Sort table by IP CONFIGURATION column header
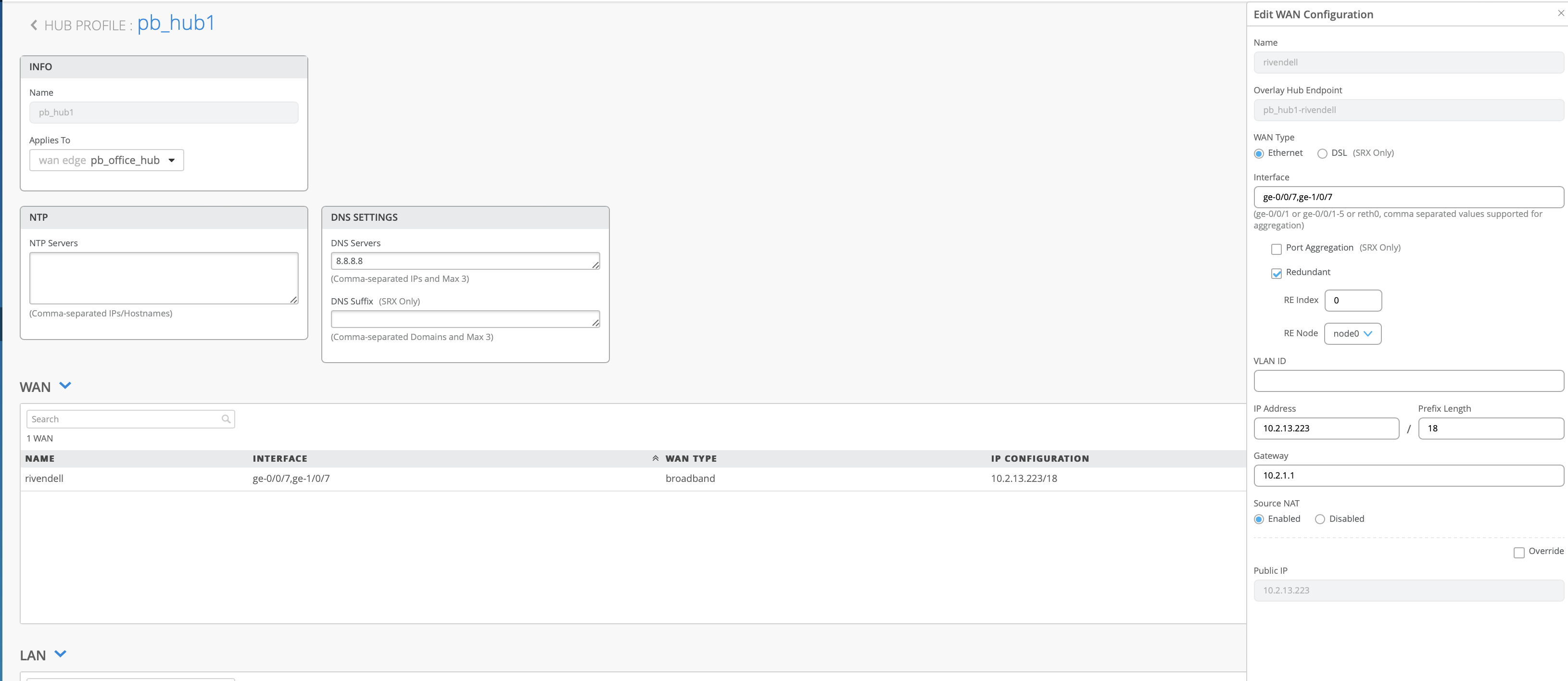1568x681 pixels. [x=1040, y=458]
